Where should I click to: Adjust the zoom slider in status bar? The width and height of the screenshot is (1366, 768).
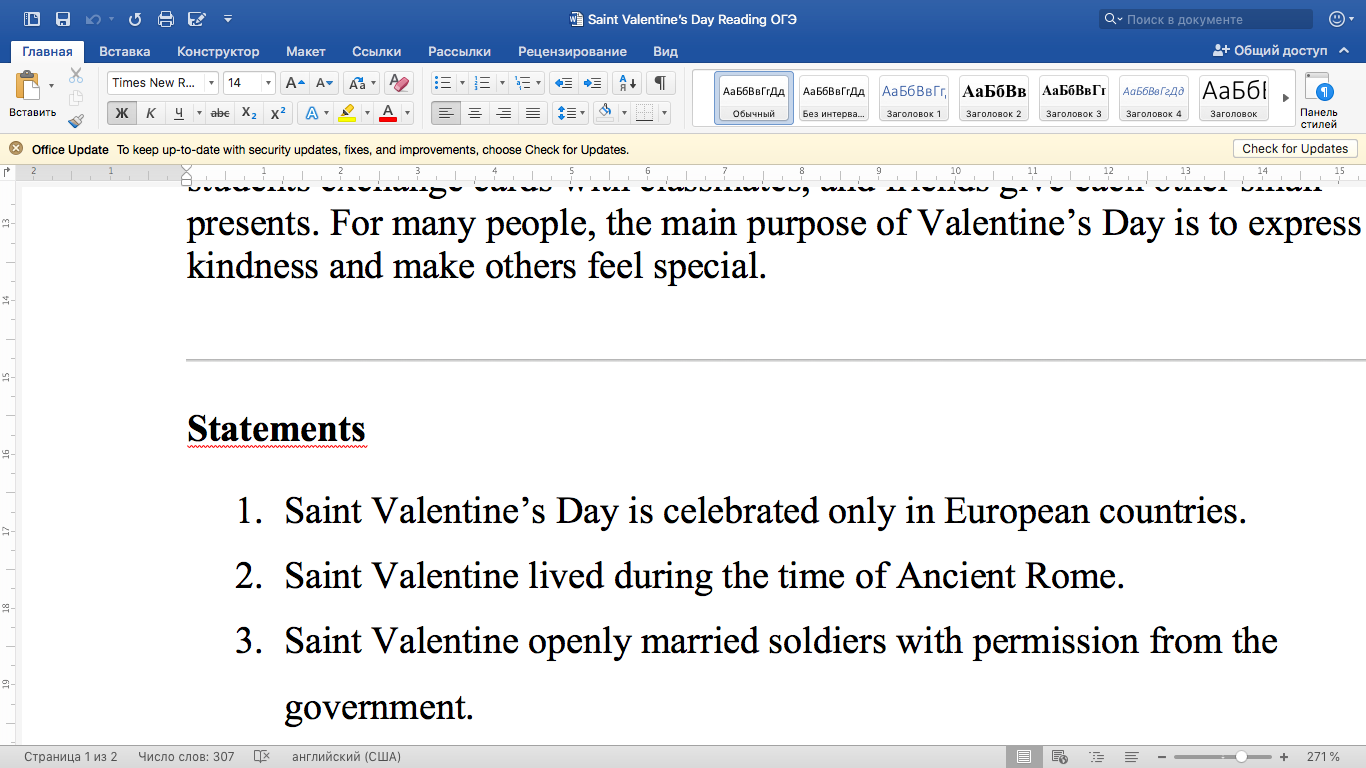pyautogui.click(x=1240, y=757)
